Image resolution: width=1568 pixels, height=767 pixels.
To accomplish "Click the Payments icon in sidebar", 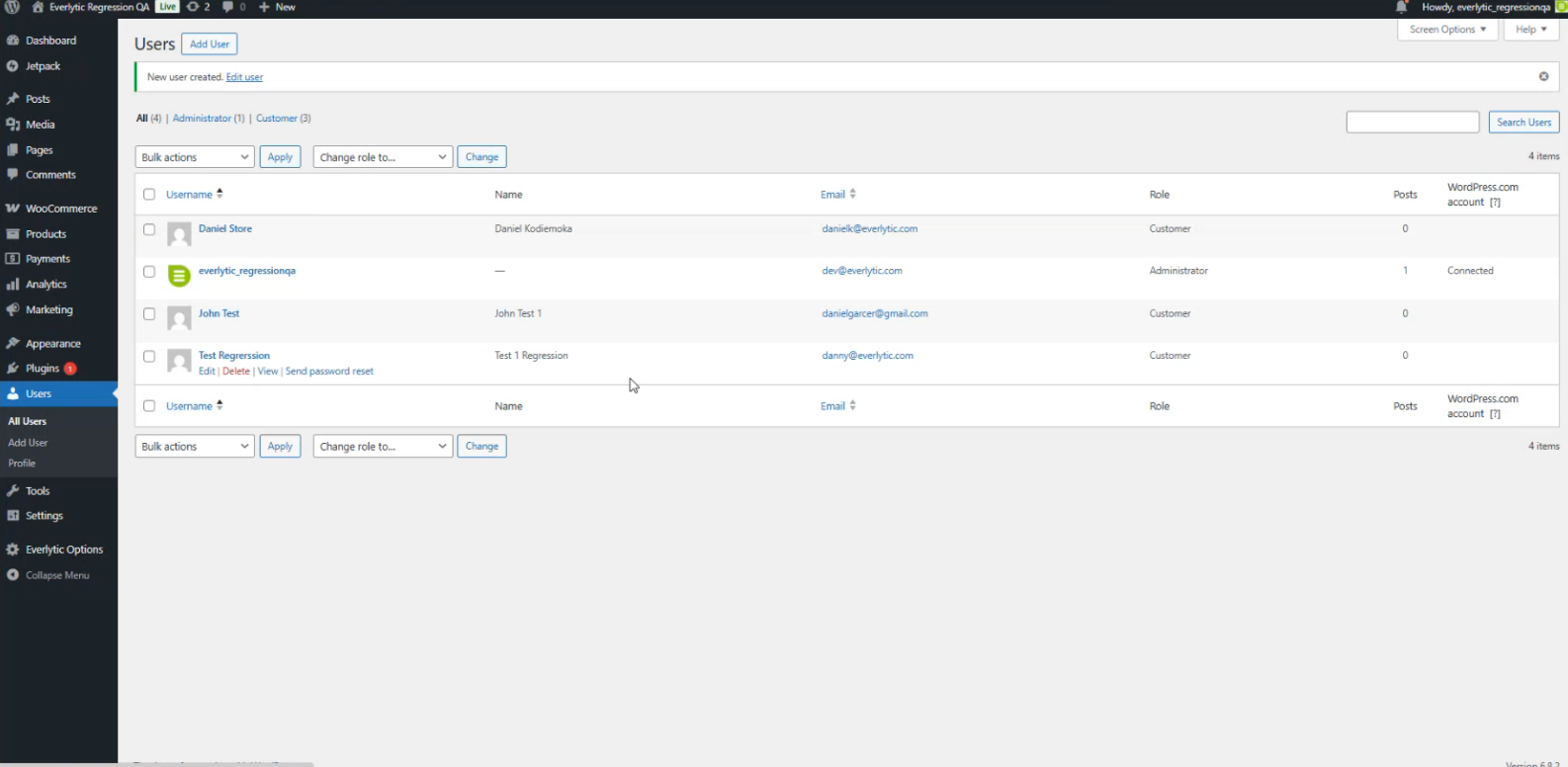I will click(x=13, y=259).
